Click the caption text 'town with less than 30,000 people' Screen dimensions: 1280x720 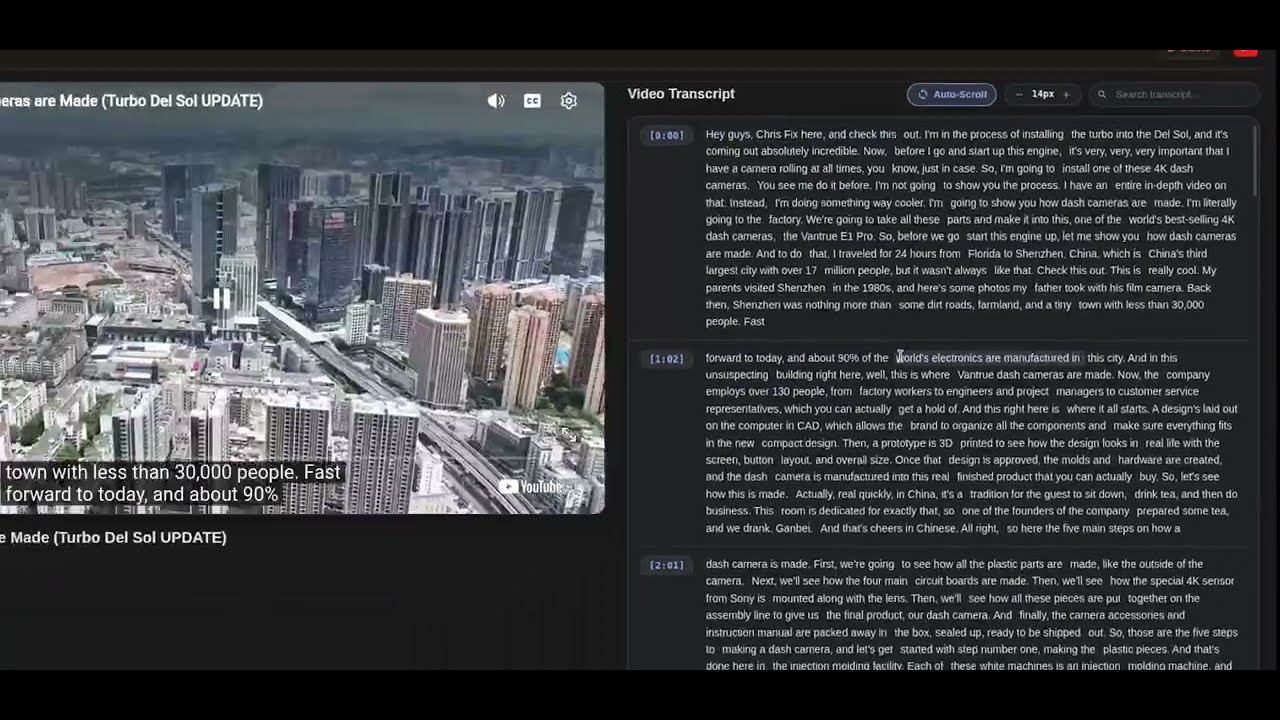(x=174, y=472)
